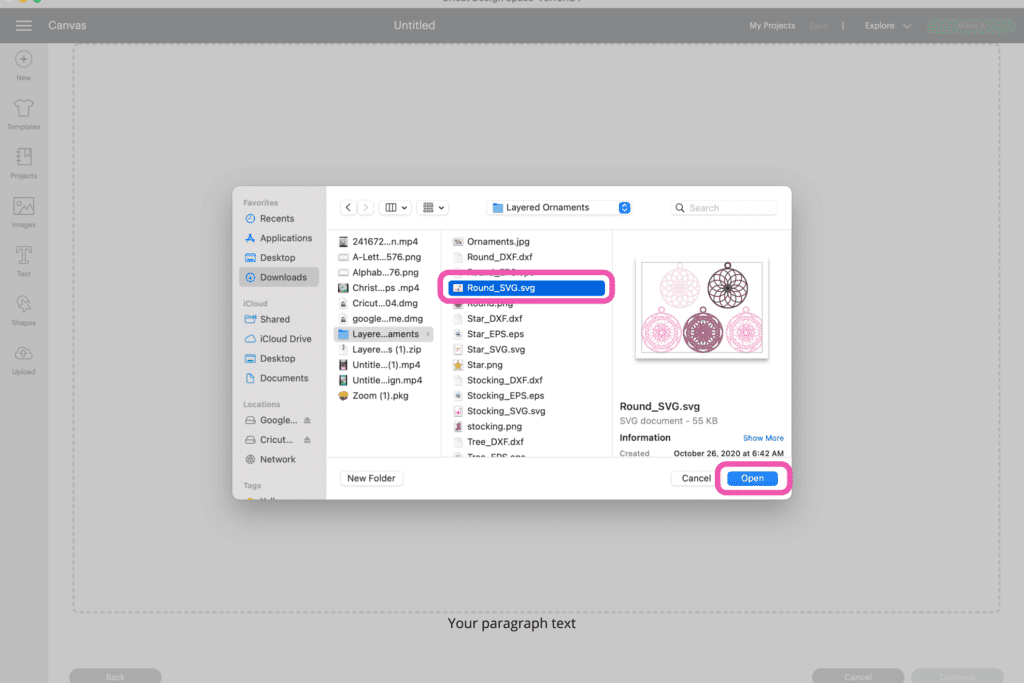Select file Stocking_SVG.svg
Screen dimensions: 1024x683
[527, 411]
